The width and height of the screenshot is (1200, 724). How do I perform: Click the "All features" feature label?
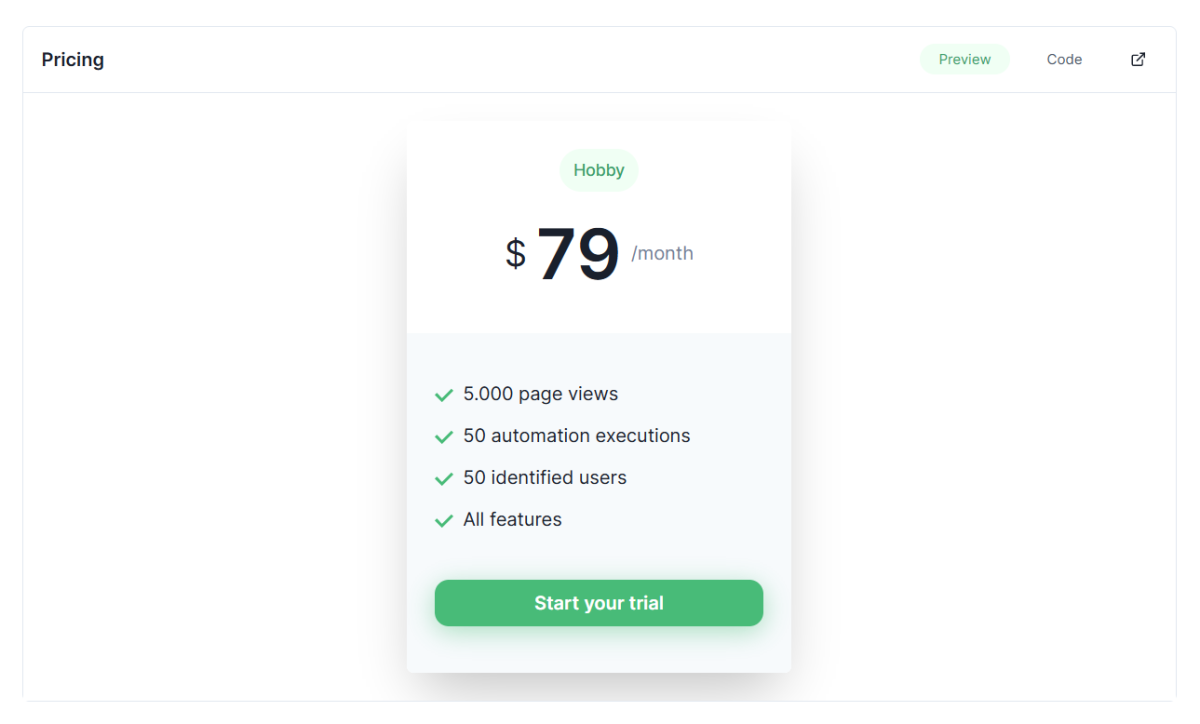point(511,519)
